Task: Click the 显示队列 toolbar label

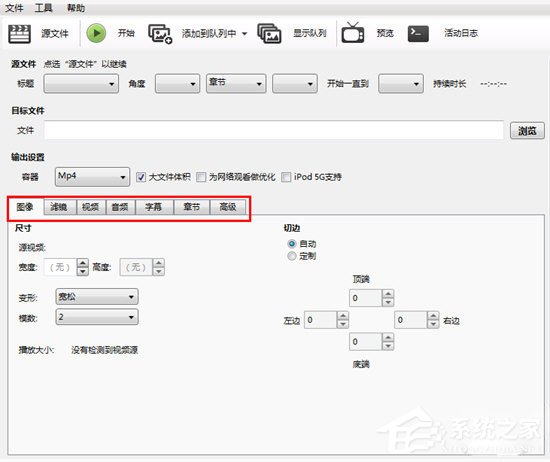Action: [310, 33]
